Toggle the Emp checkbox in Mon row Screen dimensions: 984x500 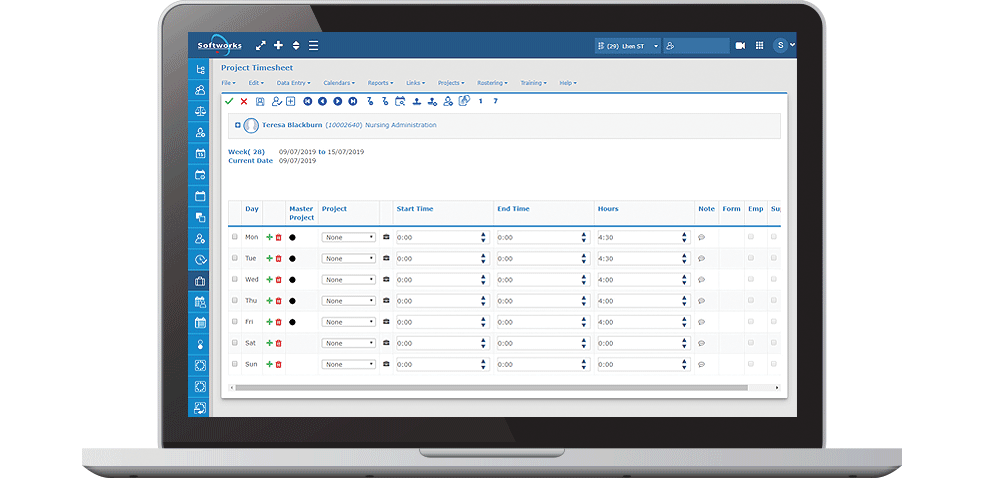click(751, 237)
